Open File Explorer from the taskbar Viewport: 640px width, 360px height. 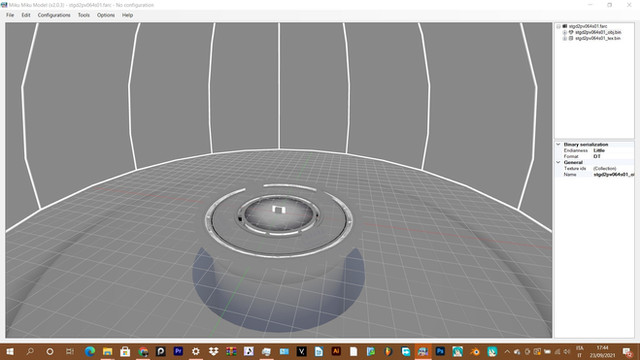coord(107,351)
